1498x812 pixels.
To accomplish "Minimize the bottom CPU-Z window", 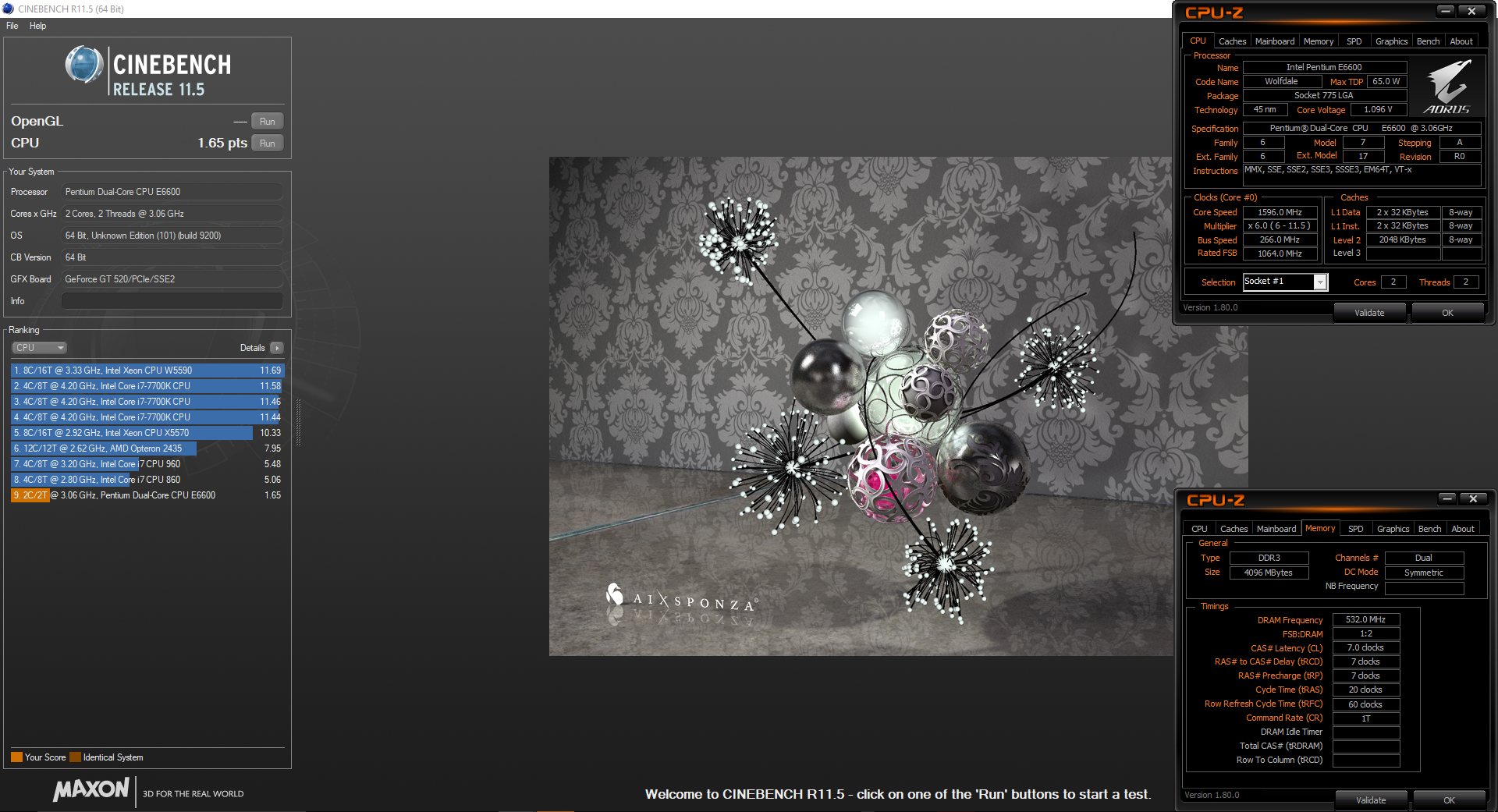I will (1447, 498).
